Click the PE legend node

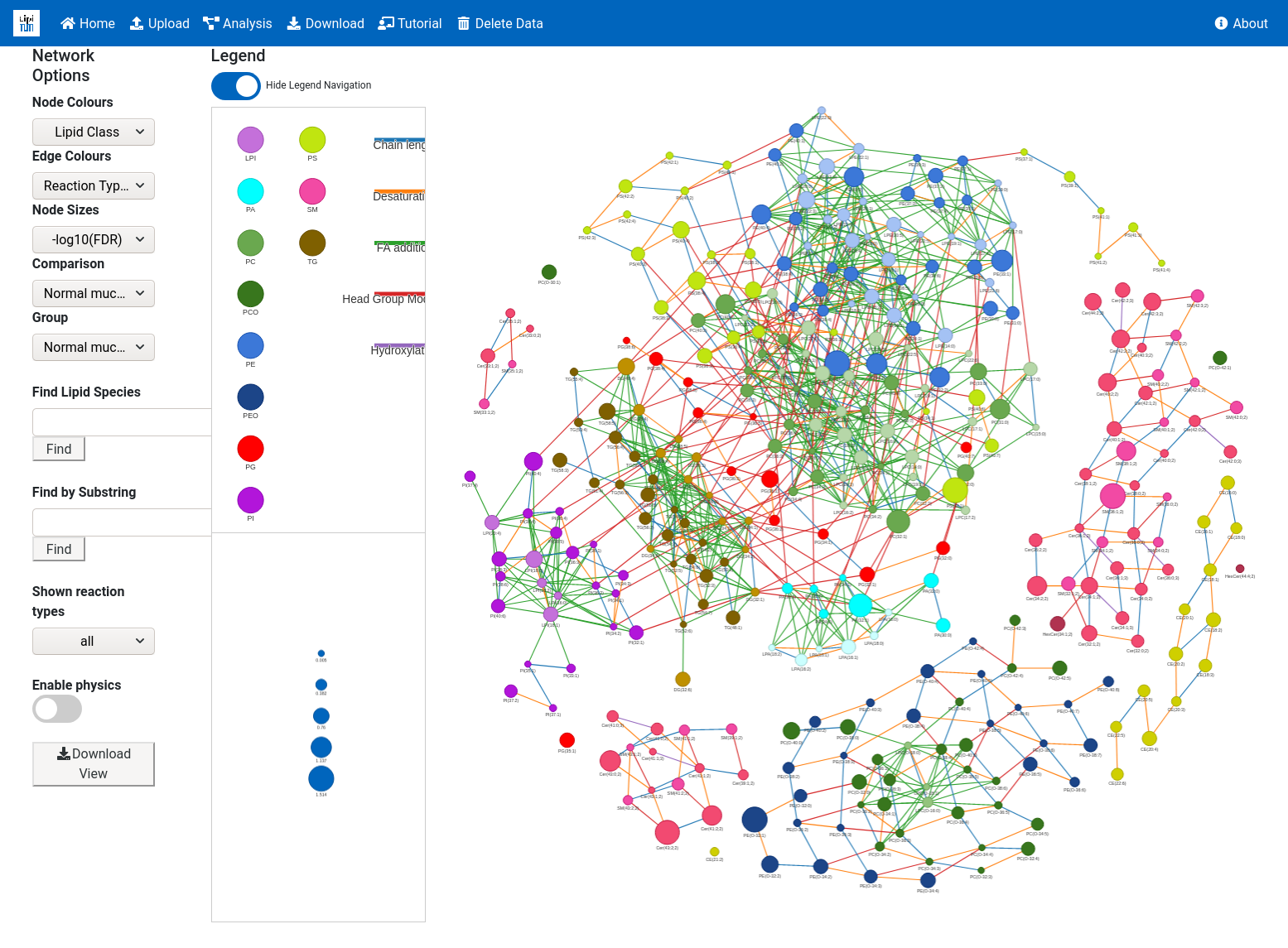click(x=251, y=345)
